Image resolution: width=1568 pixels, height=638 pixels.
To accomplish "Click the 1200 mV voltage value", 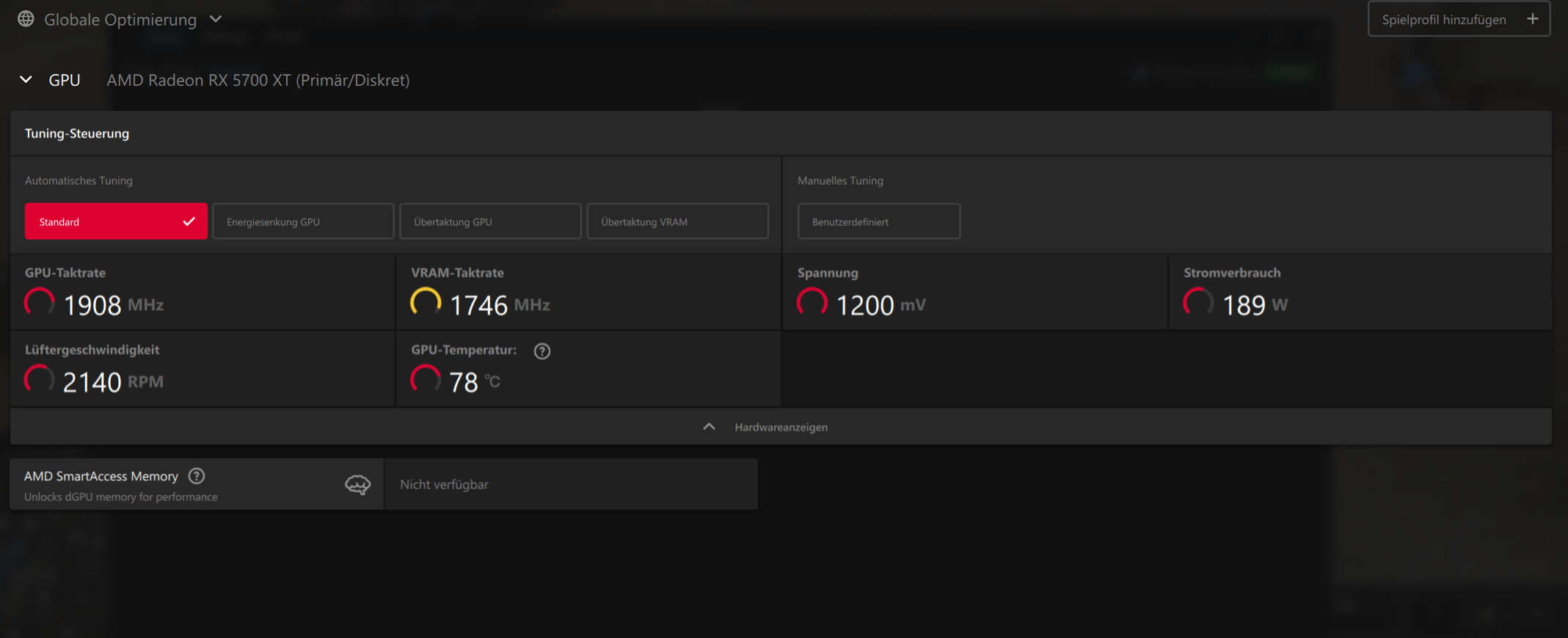I will 881,305.
